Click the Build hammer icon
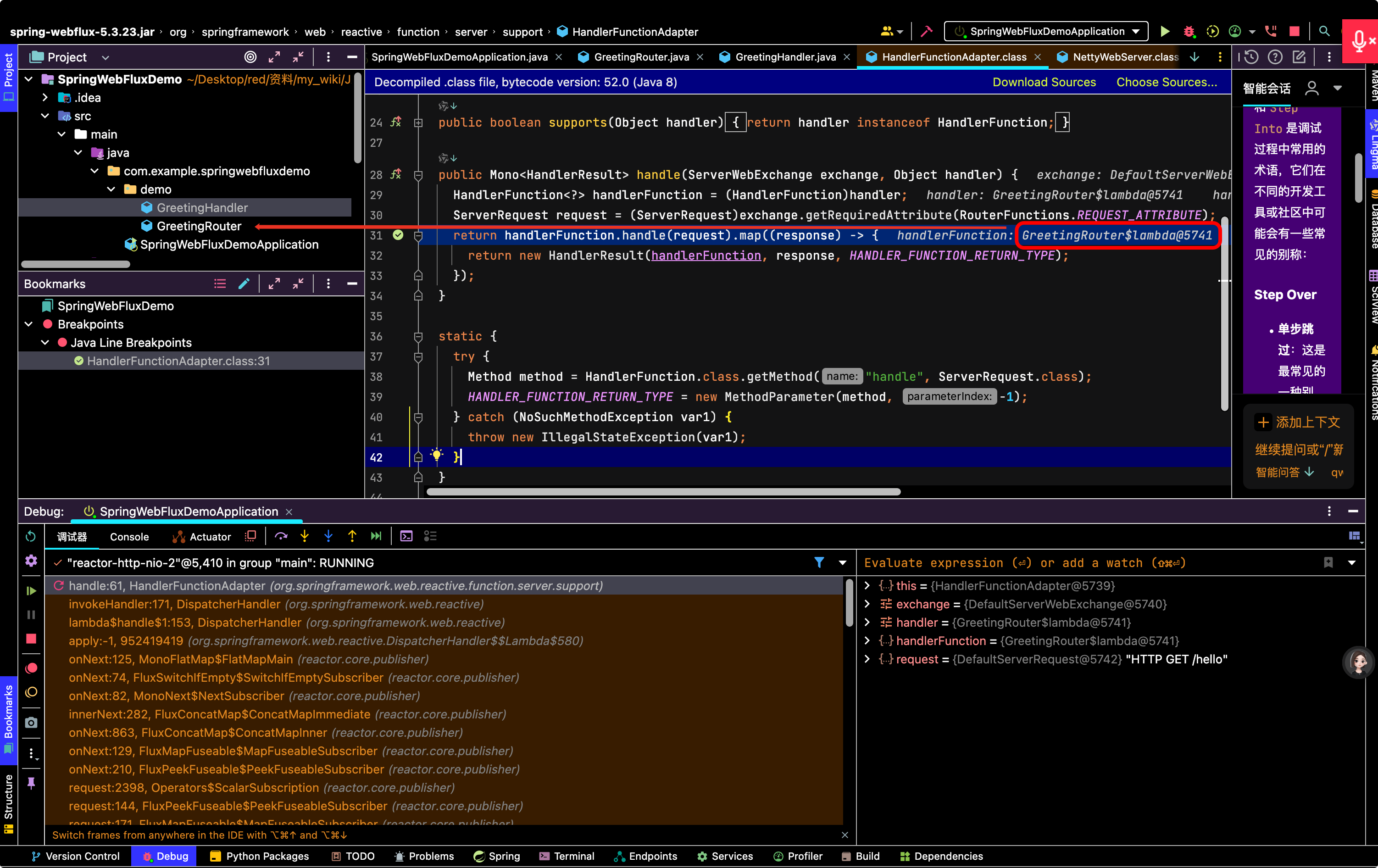 (927, 32)
